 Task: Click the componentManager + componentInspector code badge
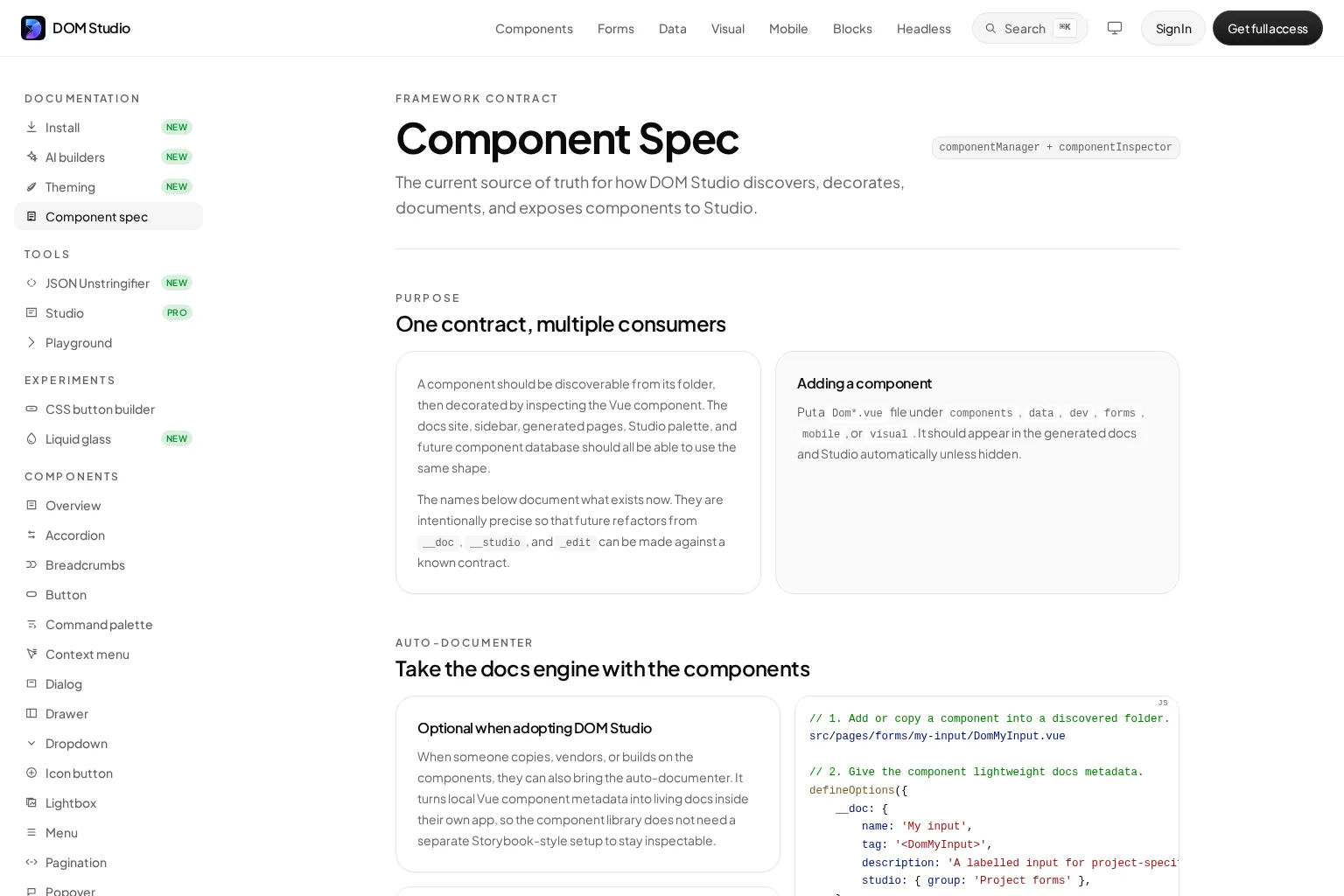click(x=1055, y=148)
